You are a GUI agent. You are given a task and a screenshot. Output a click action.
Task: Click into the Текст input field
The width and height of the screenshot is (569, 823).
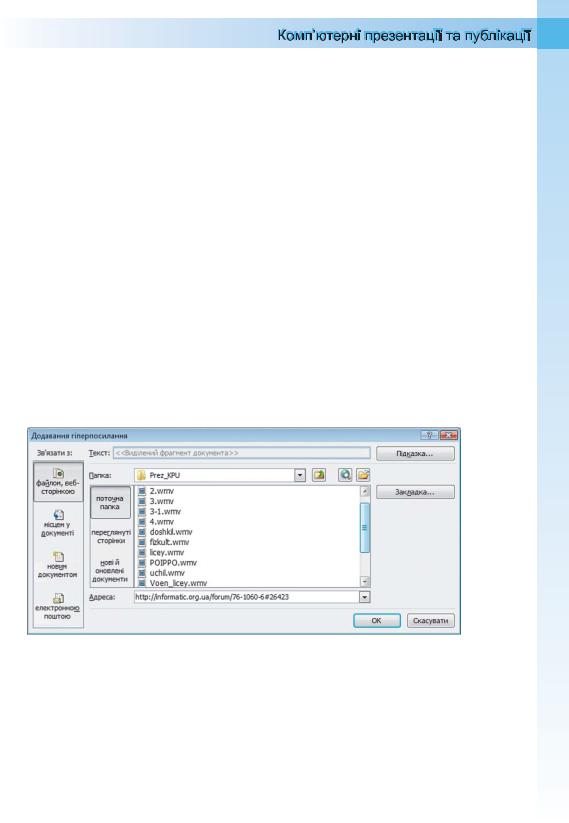(242, 453)
